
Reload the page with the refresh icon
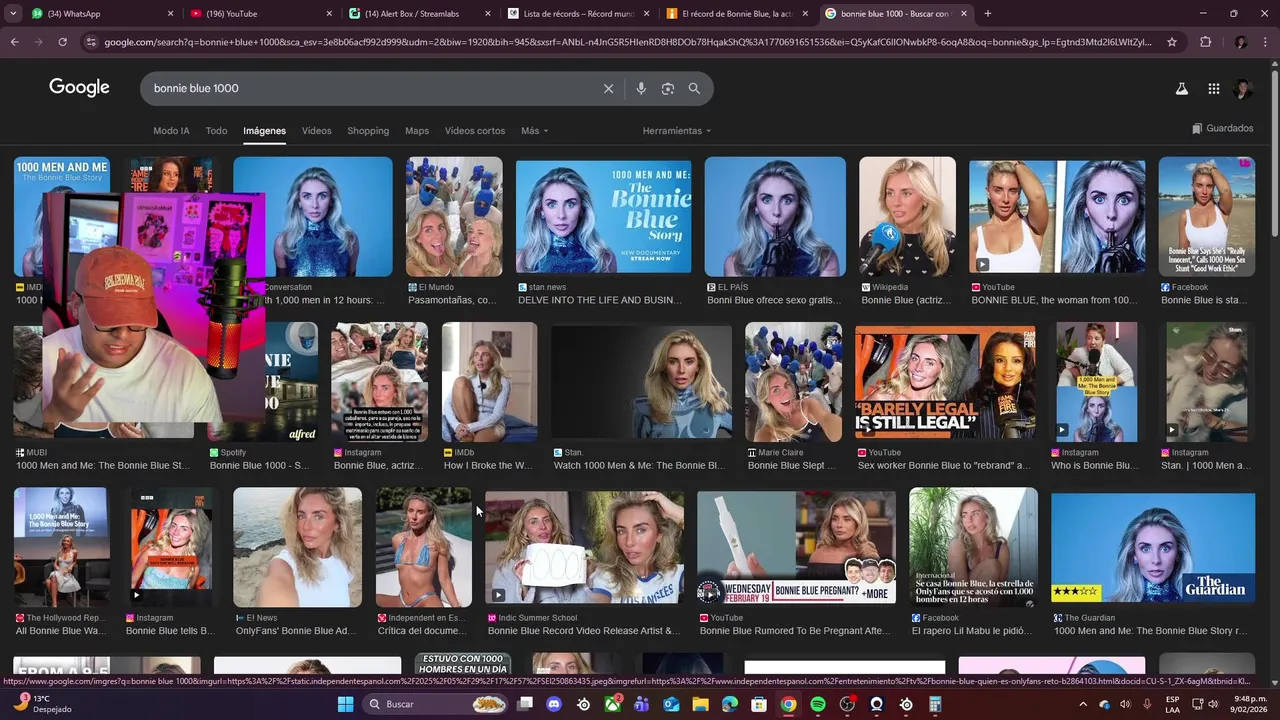coord(62,42)
